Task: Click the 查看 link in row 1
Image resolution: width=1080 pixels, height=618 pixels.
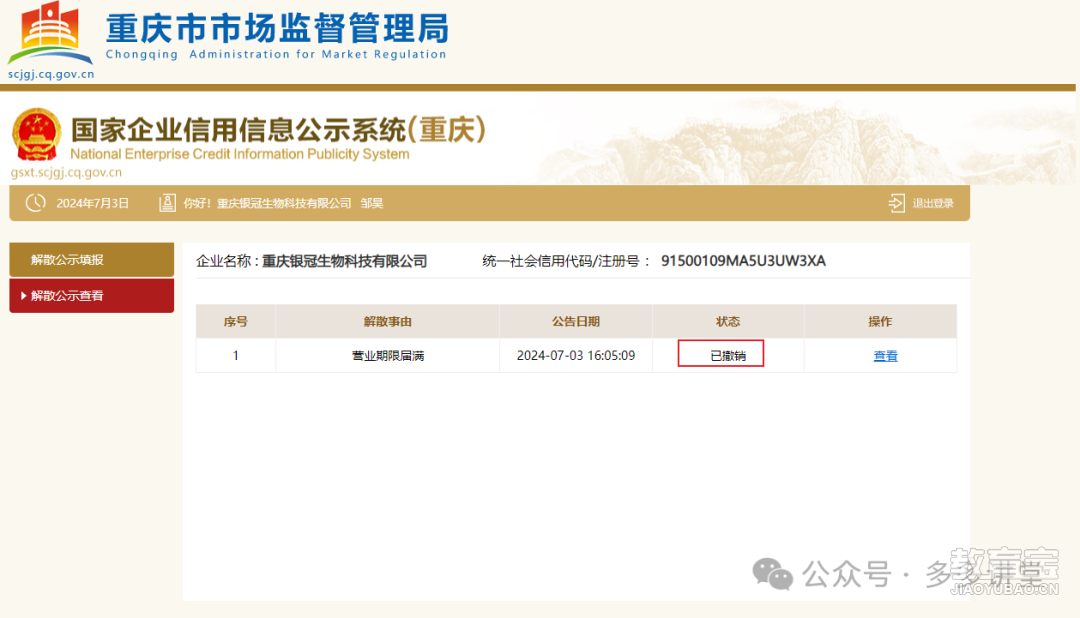Action: 885,356
